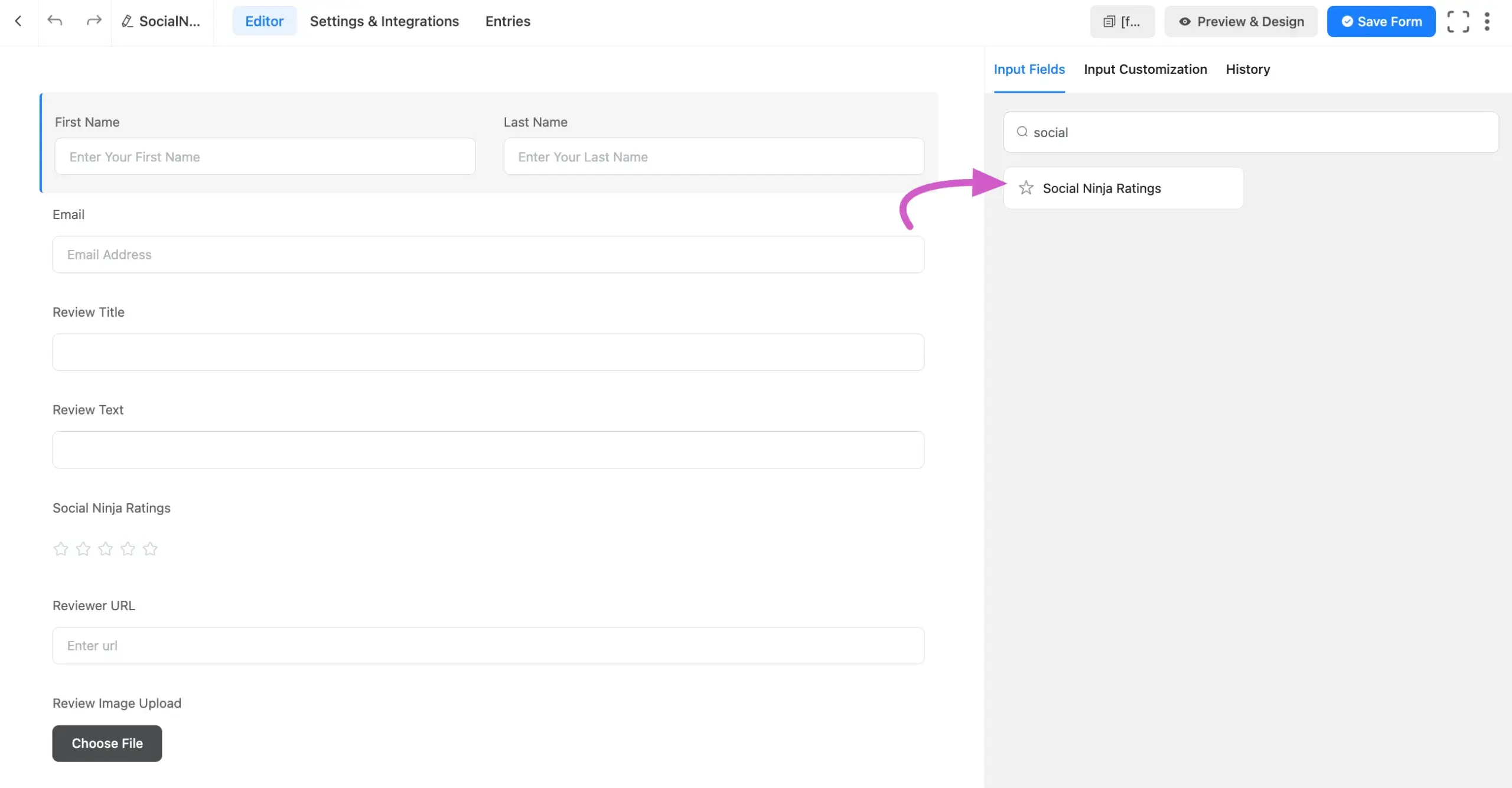The height and width of the screenshot is (788, 1512).
Task: Click the redo arrow icon
Action: [93, 21]
